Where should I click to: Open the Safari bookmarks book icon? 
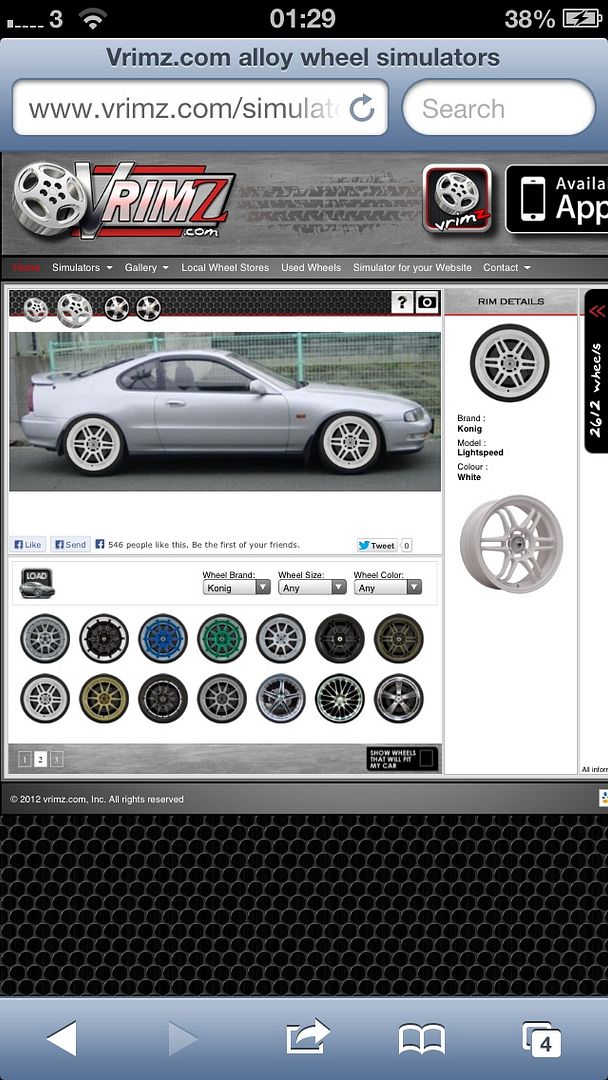(x=421, y=1039)
